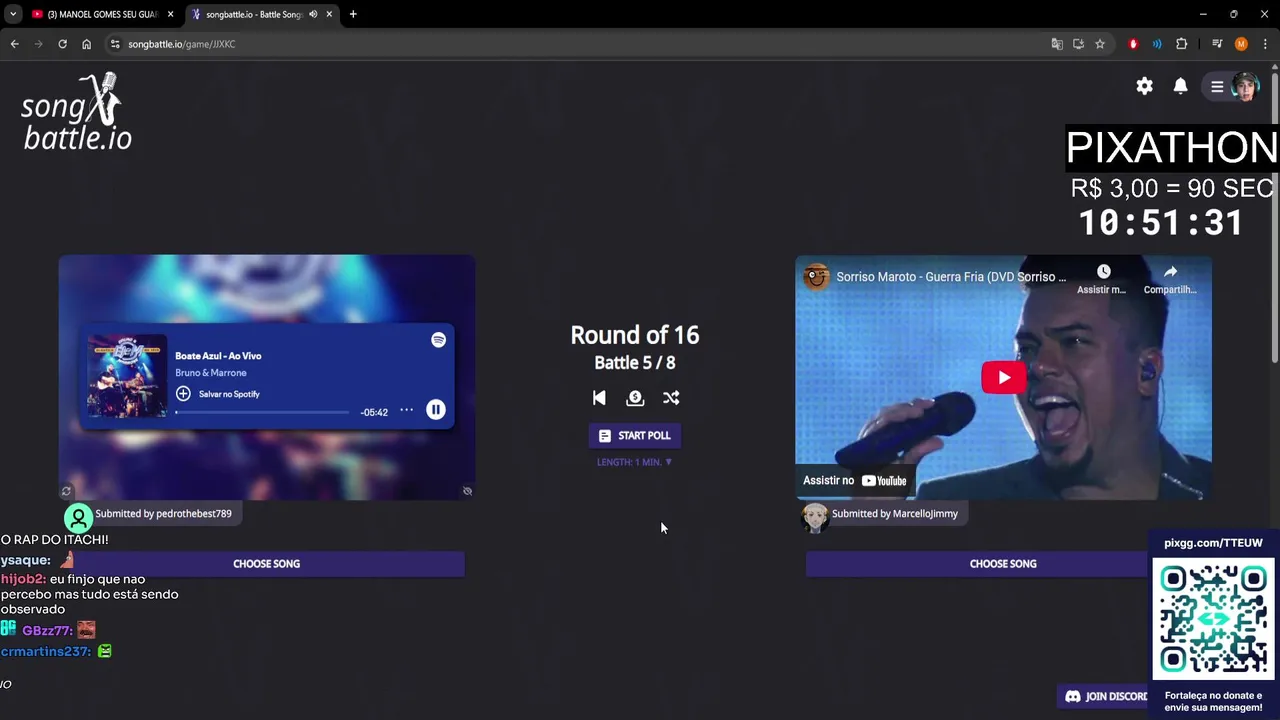Viewport: 1280px width, 720px height.
Task: Open the Spotify more options ellipsis
Action: click(406, 410)
